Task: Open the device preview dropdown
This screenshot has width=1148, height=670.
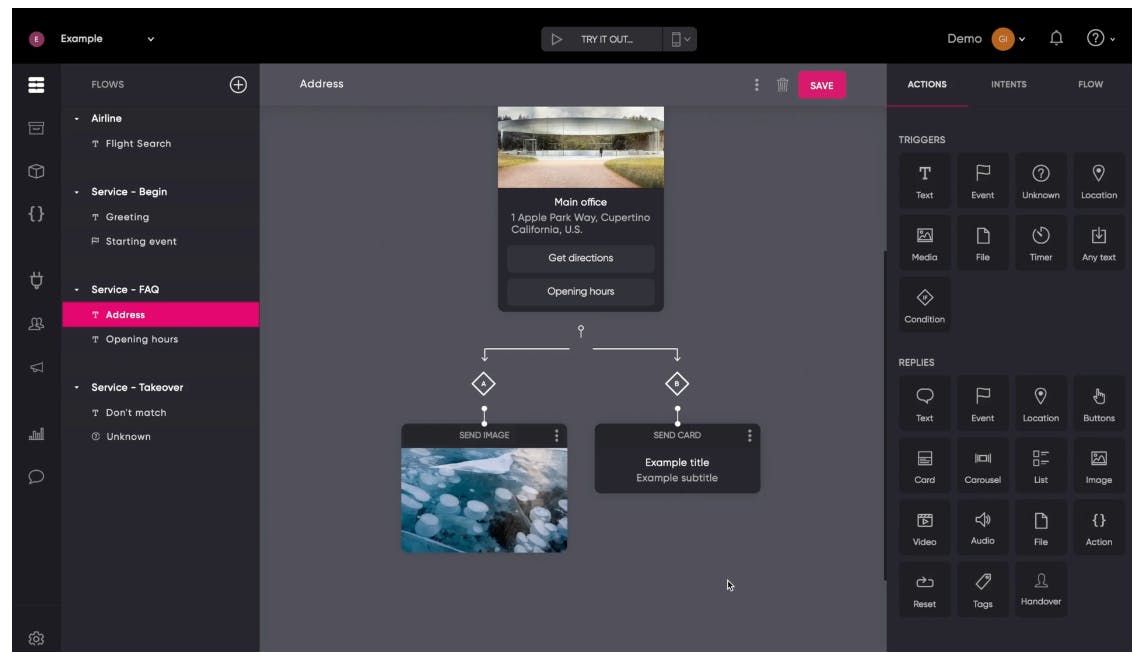Action: point(680,39)
